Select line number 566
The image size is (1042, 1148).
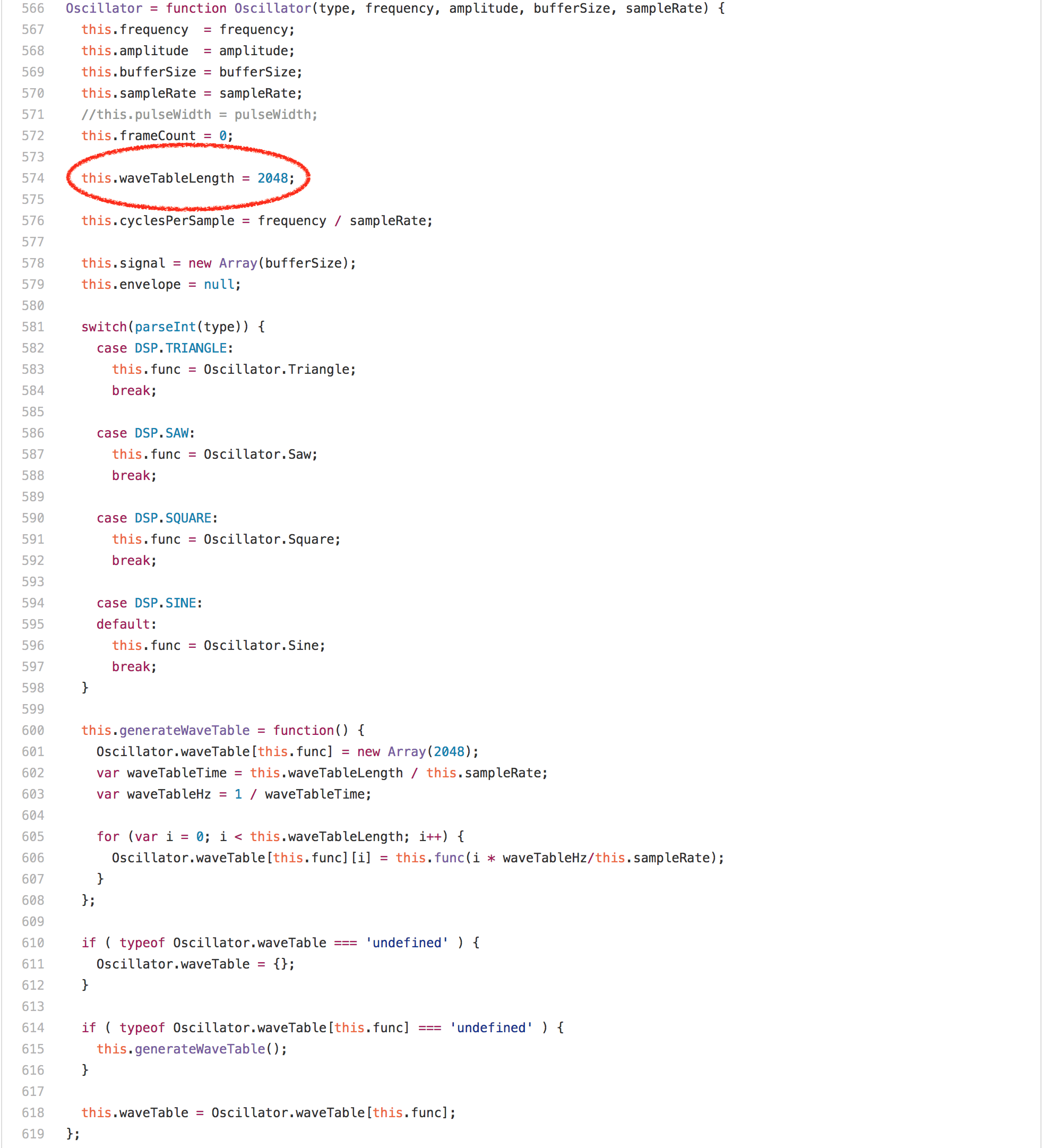tap(33, 8)
